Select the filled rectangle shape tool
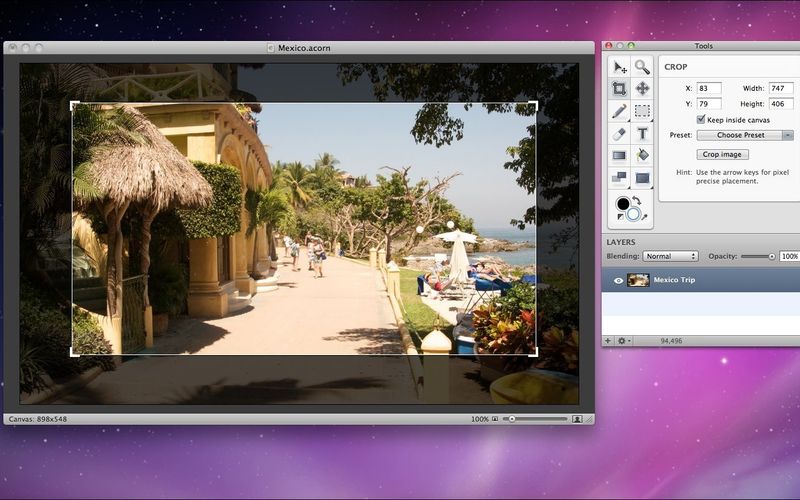Screen dimensions: 800x500 tap(642, 178)
